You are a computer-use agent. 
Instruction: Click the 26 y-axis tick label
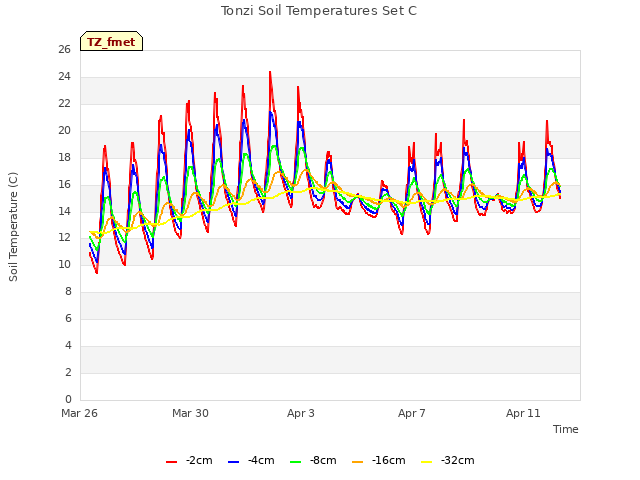(x=64, y=50)
